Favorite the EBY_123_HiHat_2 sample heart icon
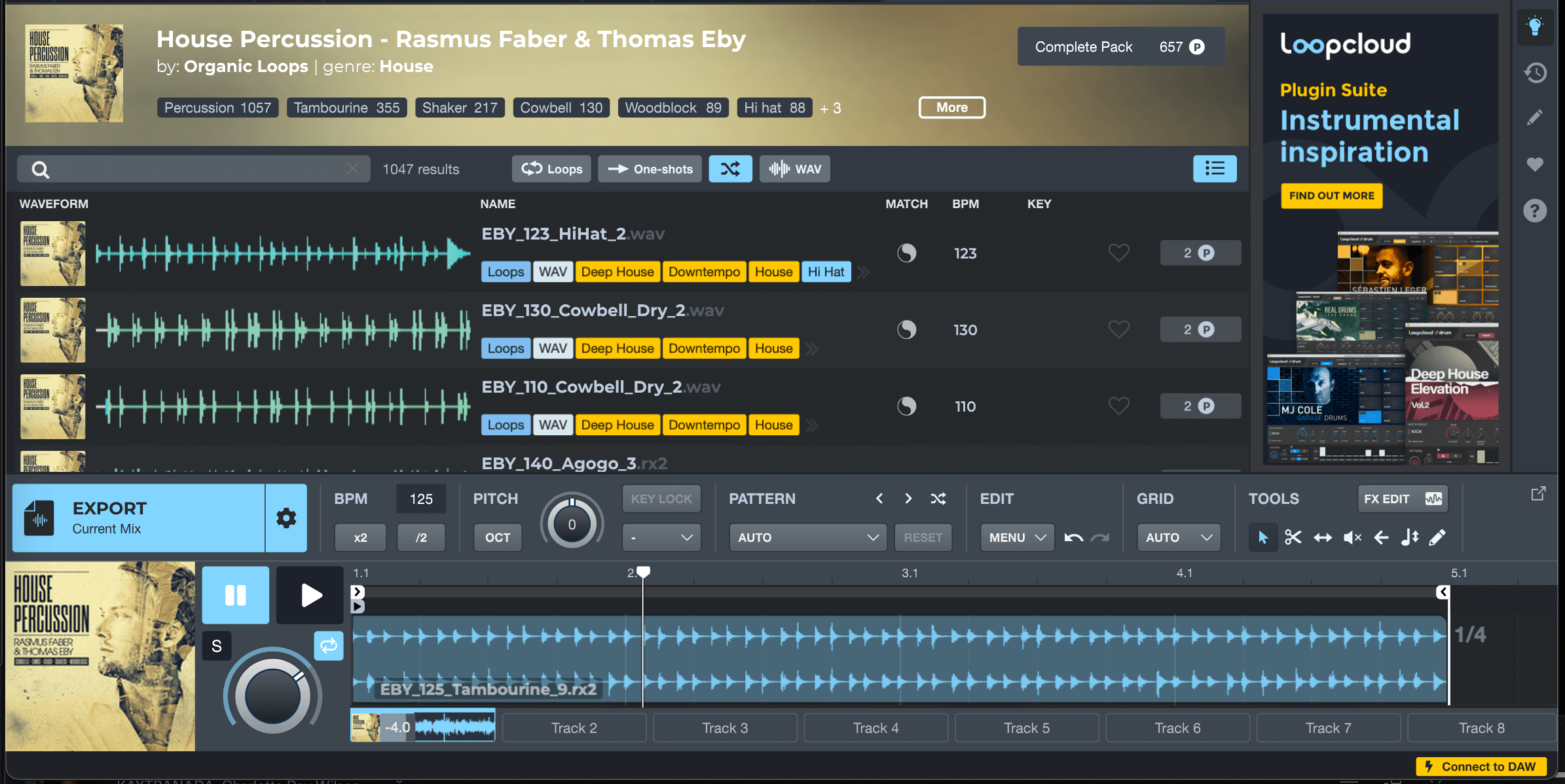 click(x=1118, y=253)
